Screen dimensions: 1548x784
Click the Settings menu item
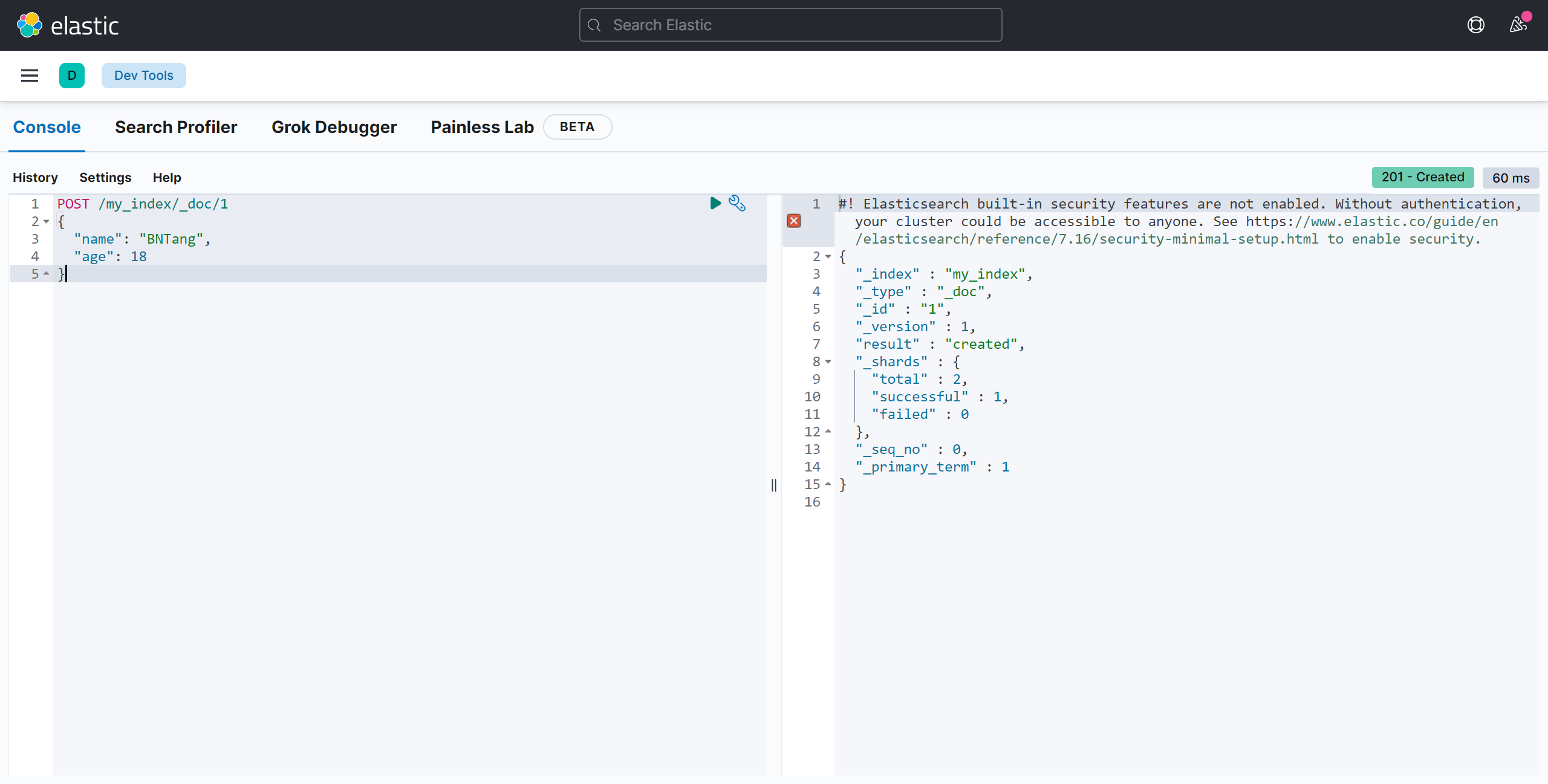pyautogui.click(x=105, y=177)
